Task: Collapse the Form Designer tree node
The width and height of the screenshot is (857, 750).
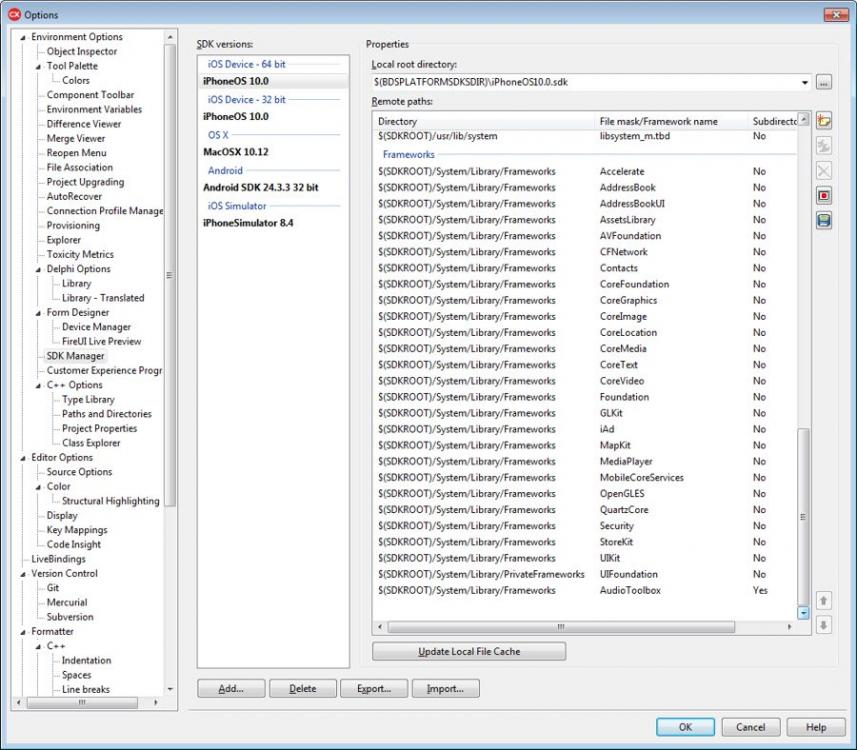Action: click(38, 313)
